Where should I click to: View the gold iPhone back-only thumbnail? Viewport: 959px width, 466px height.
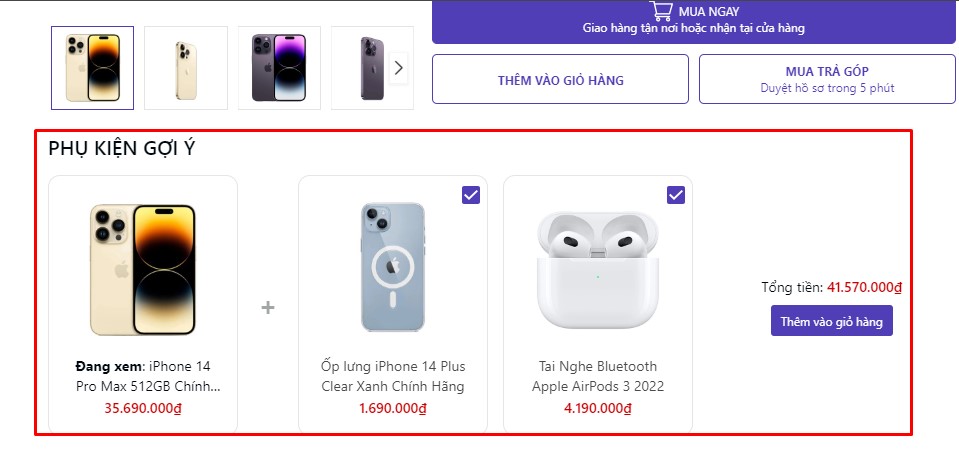point(185,68)
